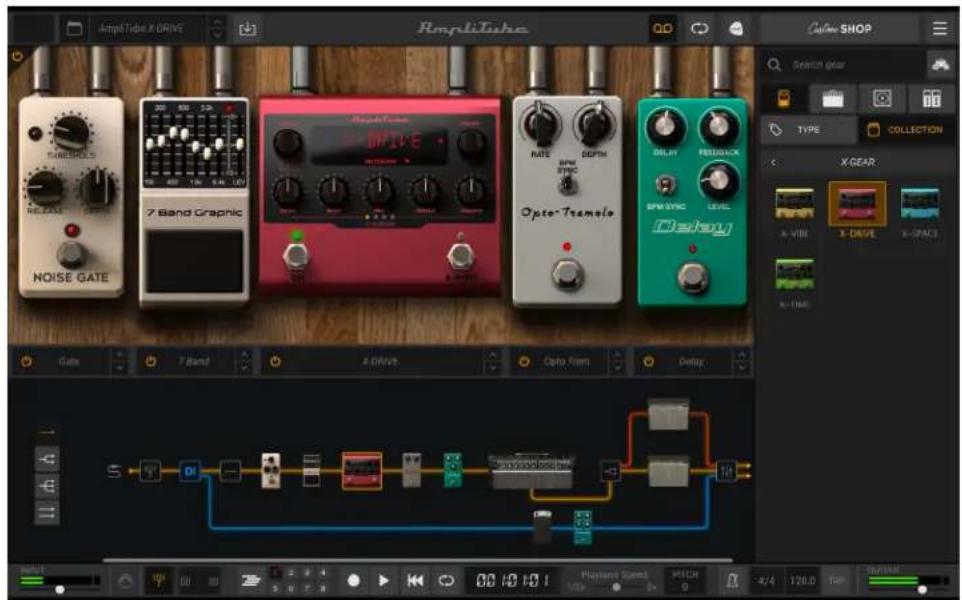Open the live mode icon in header

(x=736, y=29)
